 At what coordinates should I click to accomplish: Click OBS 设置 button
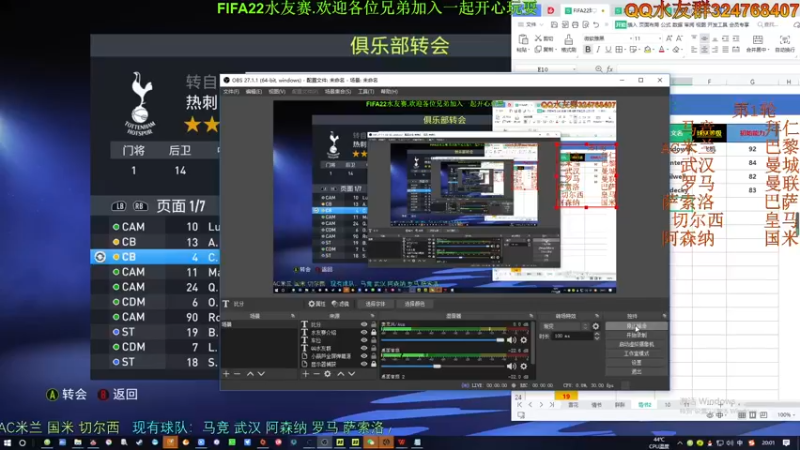(x=636, y=362)
